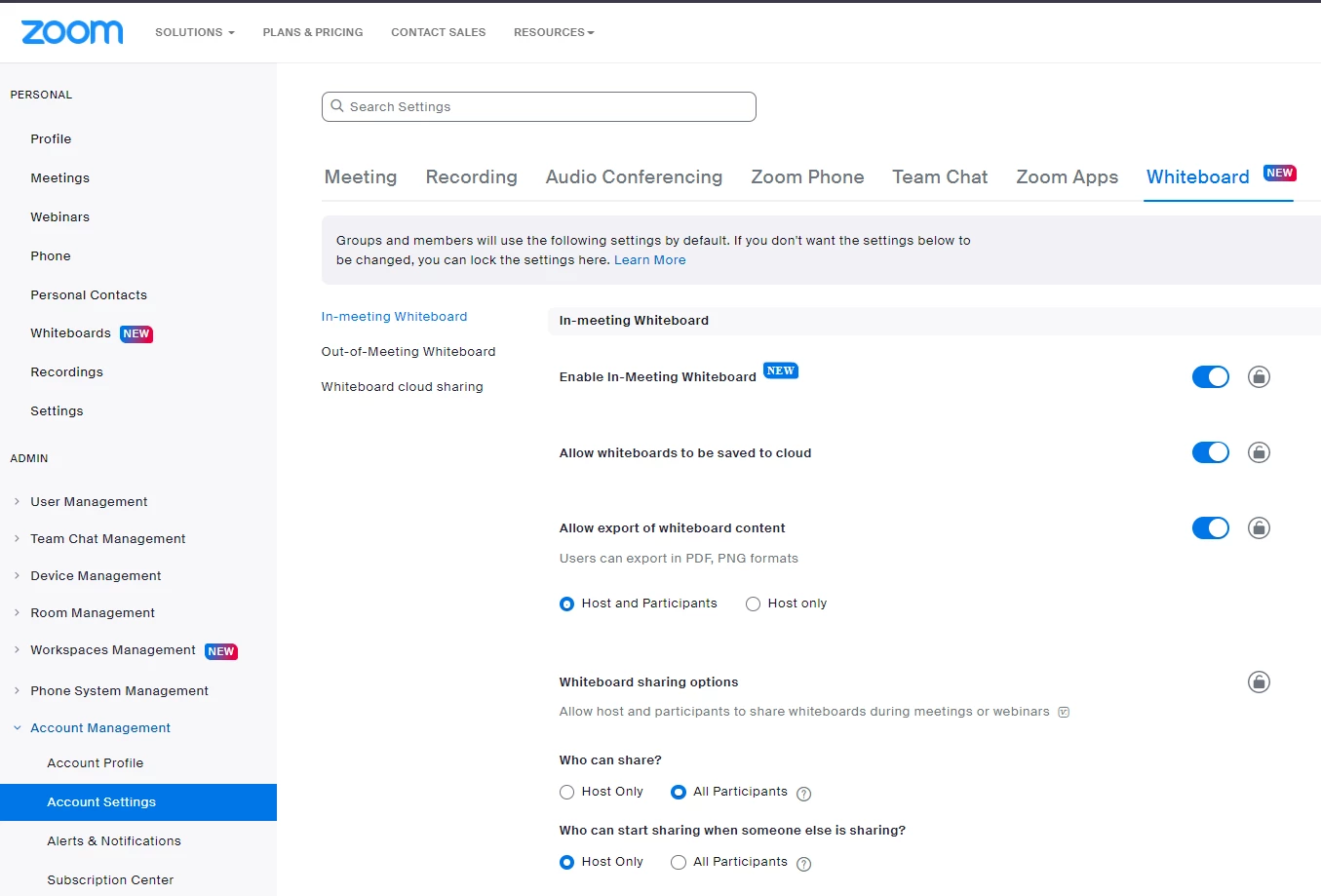The height and width of the screenshot is (896, 1321).
Task: Click lock icon for Whiteboard sharing options
Action: [1259, 682]
